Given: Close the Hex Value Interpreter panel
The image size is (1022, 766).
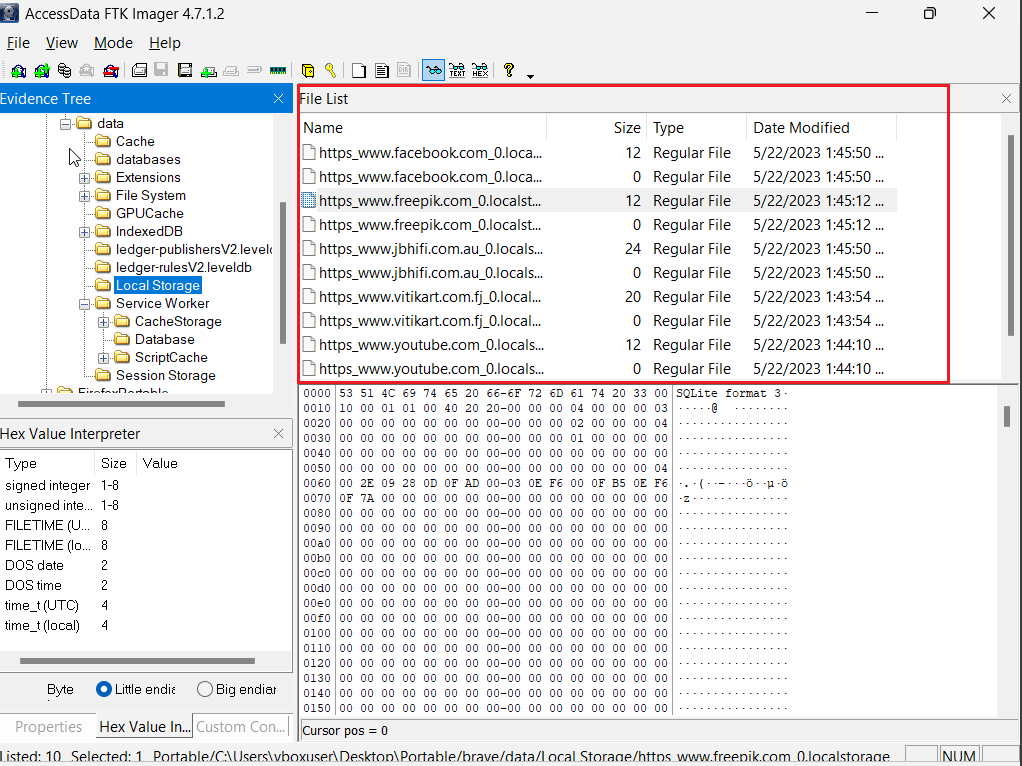Looking at the screenshot, I should 278,434.
